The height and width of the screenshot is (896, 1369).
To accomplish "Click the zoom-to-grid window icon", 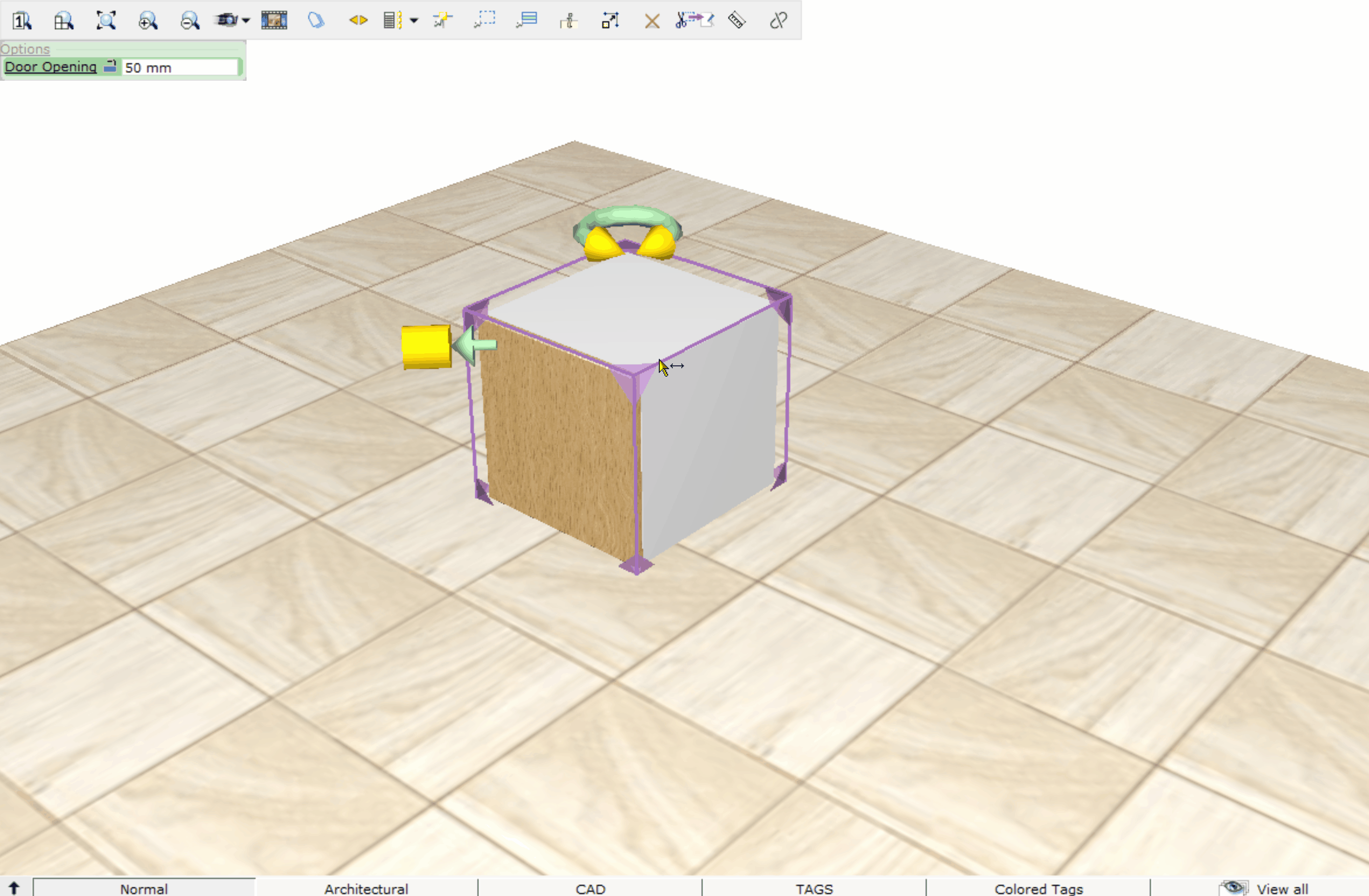I will coord(64,21).
